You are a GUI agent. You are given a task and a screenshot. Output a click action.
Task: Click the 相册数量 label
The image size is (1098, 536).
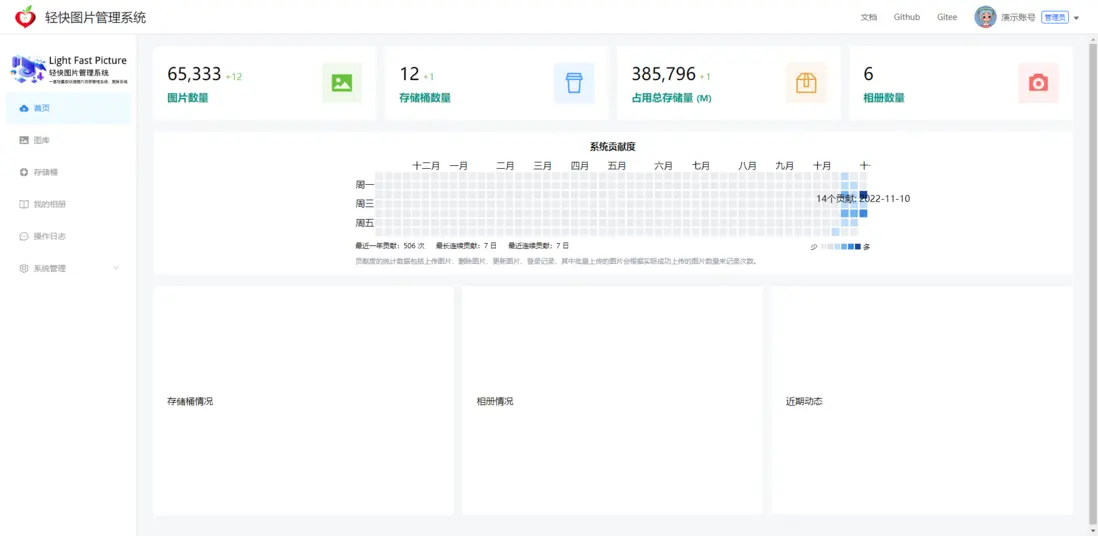tap(884, 98)
